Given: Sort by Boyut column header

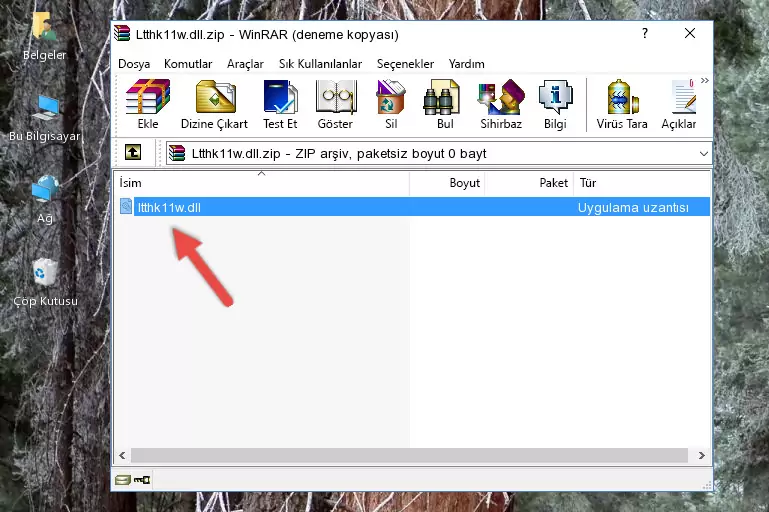Looking at the screenshot, I should (447, 183).
